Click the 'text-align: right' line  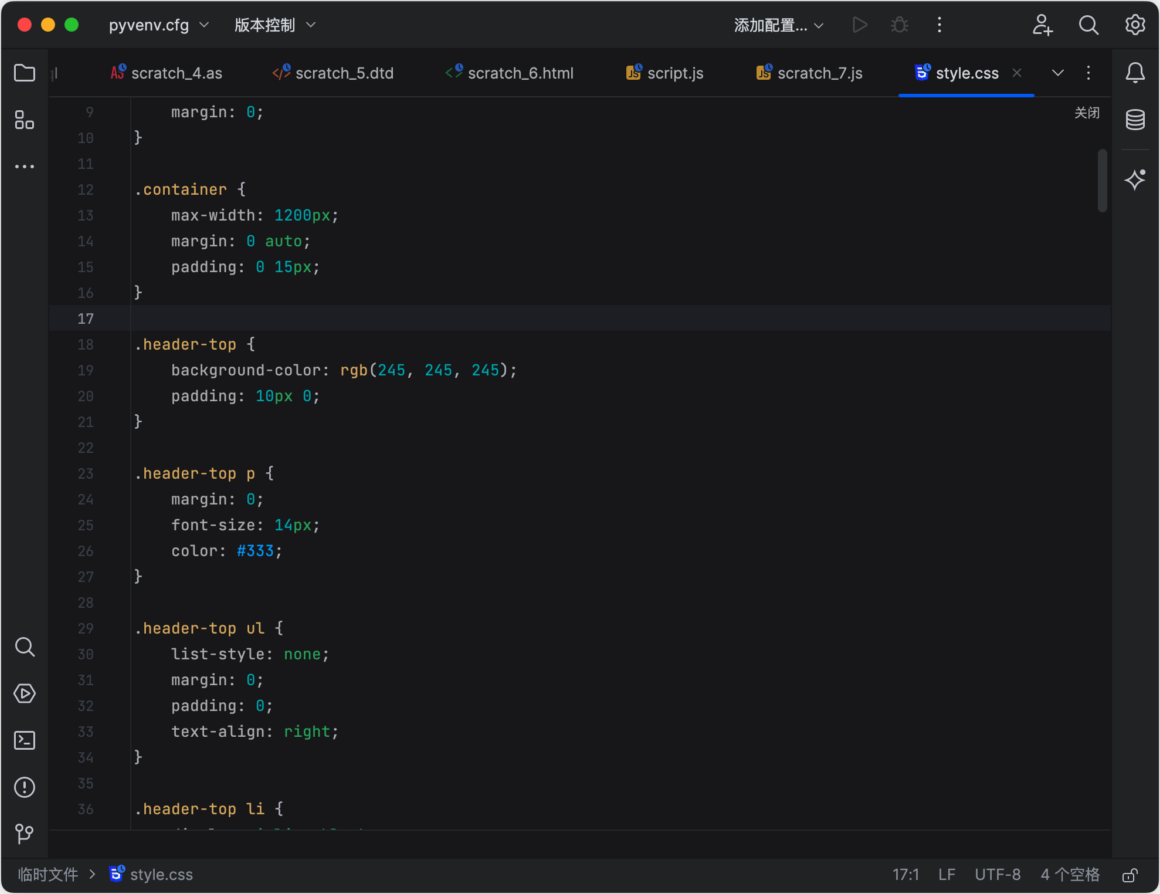pyautogui.click(x=254, y=732)
